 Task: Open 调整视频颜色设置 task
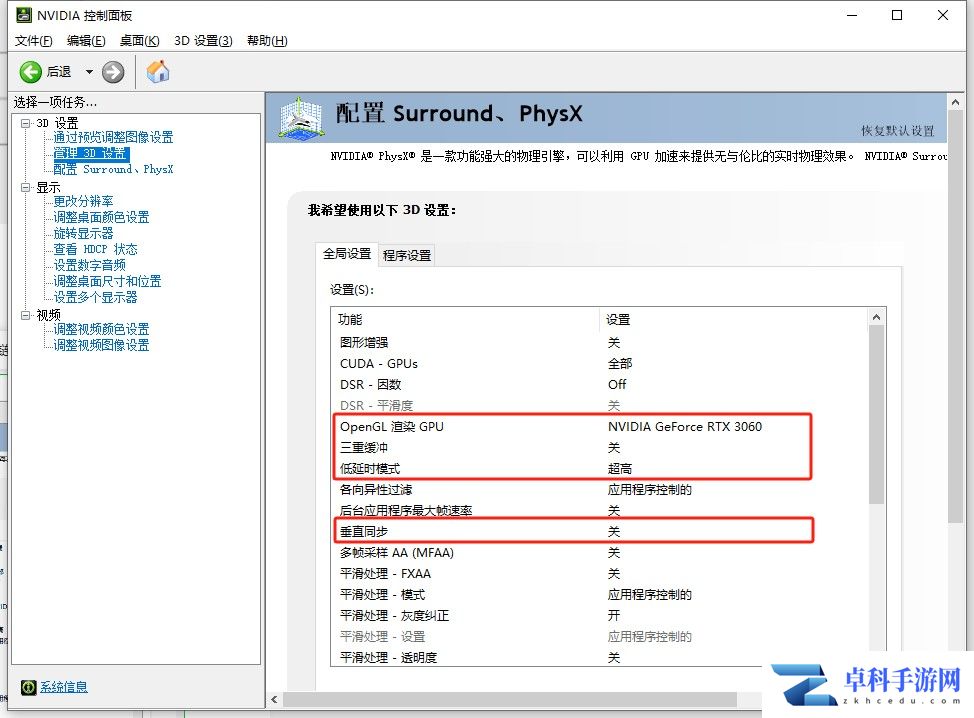tap(101, 329)
